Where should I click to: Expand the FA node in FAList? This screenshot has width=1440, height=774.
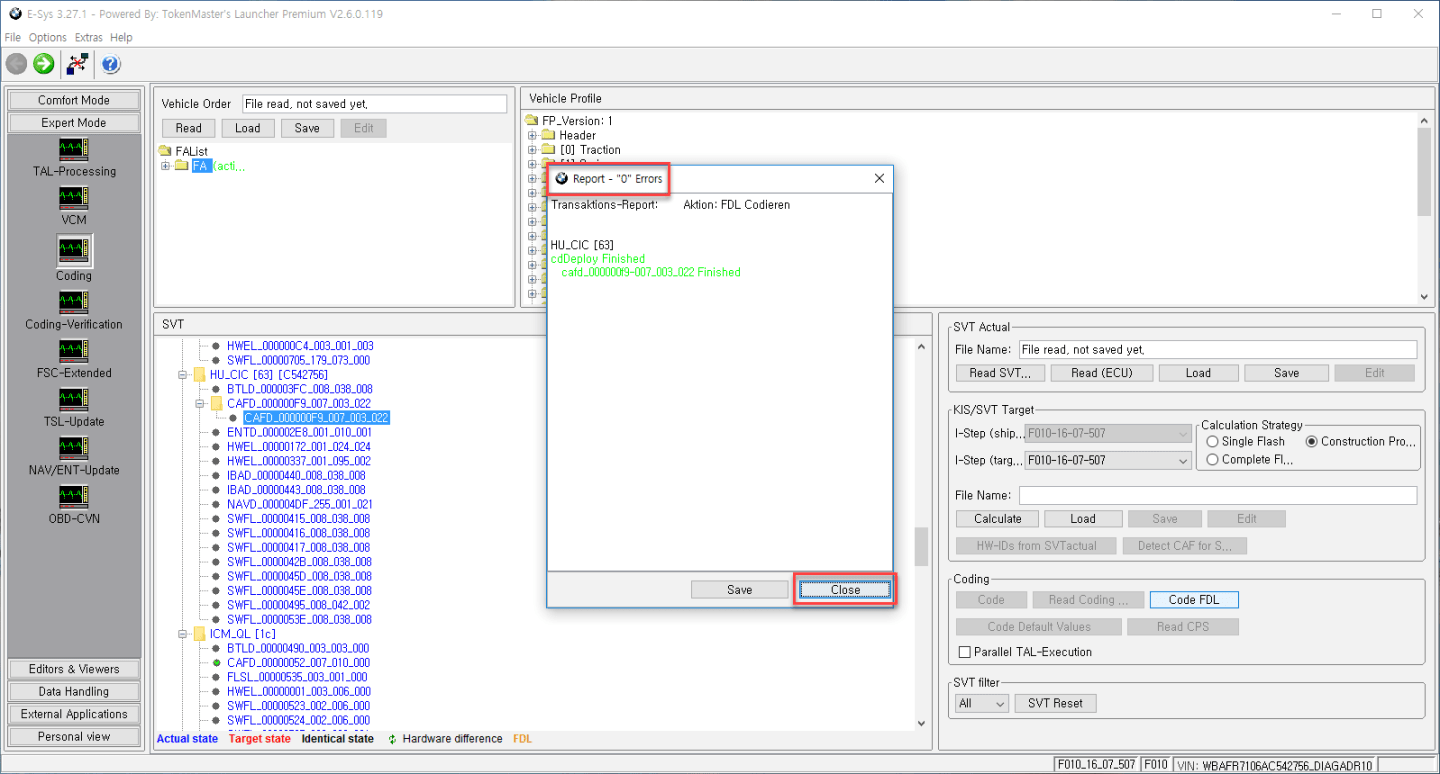point(166,166)
